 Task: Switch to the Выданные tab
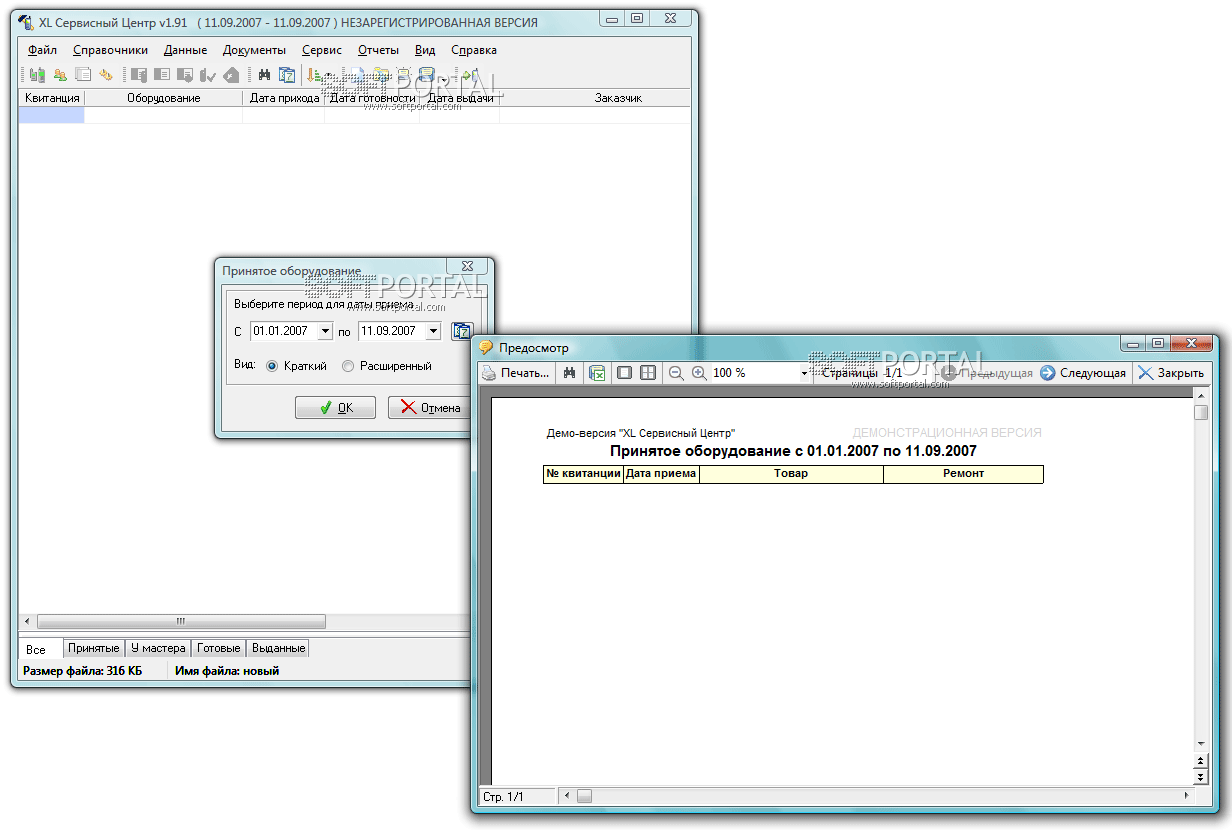pyautogui.click(x=277, y=648)
